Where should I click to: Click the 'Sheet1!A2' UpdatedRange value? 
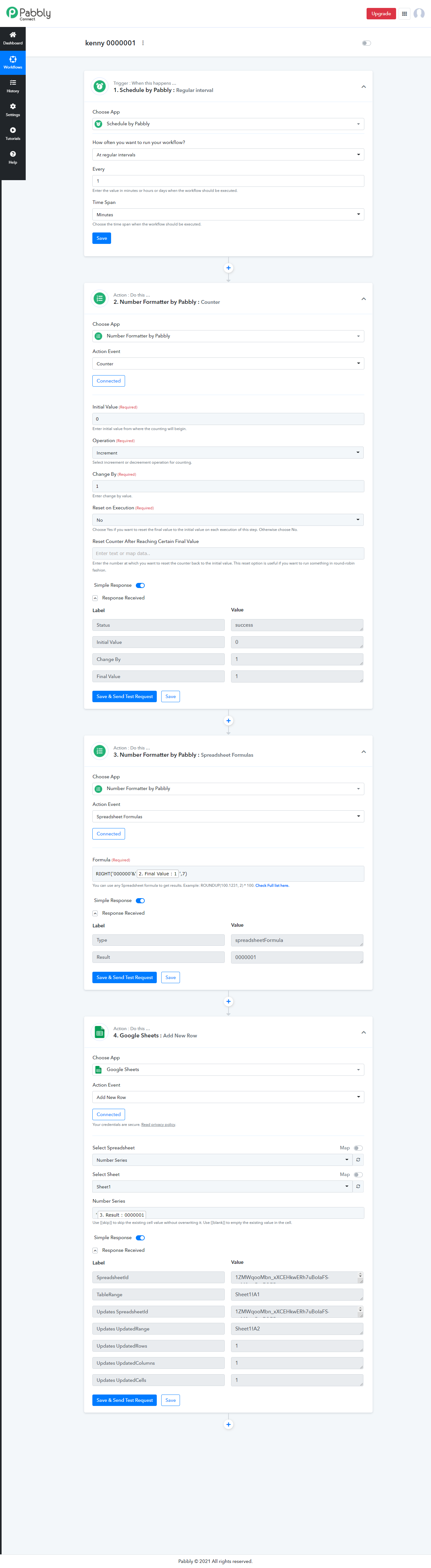pyautogui.click(x=297, y=1329)
